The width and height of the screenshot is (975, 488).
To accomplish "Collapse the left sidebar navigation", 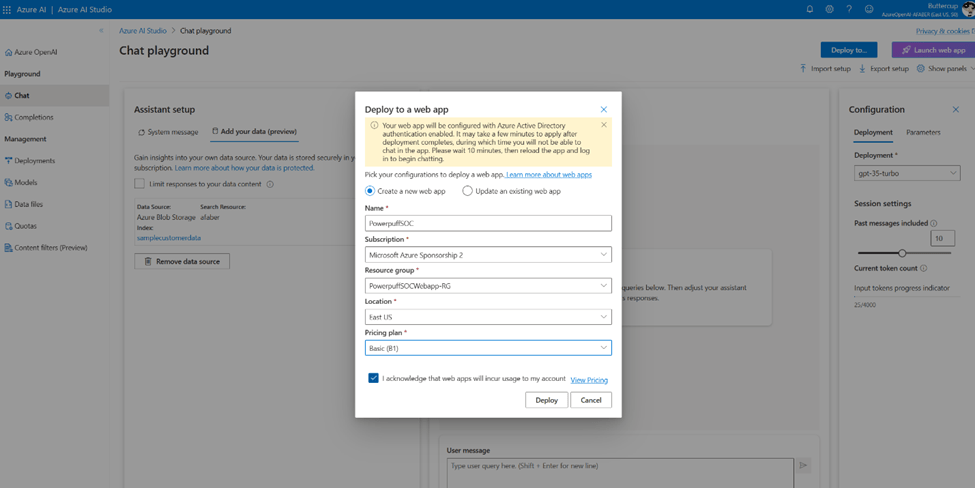I will [101, 31].
